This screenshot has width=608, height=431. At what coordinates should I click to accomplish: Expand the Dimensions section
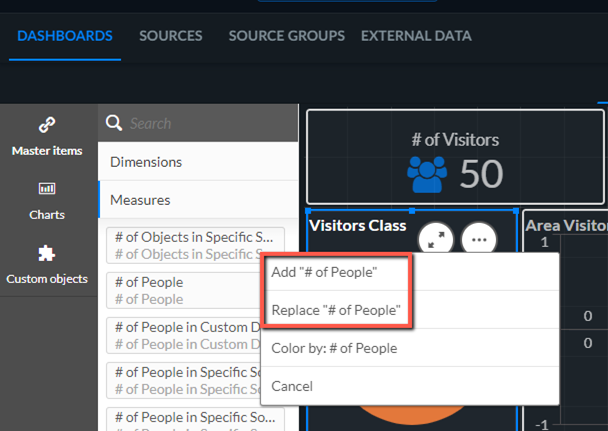click(x=198, y=162)
